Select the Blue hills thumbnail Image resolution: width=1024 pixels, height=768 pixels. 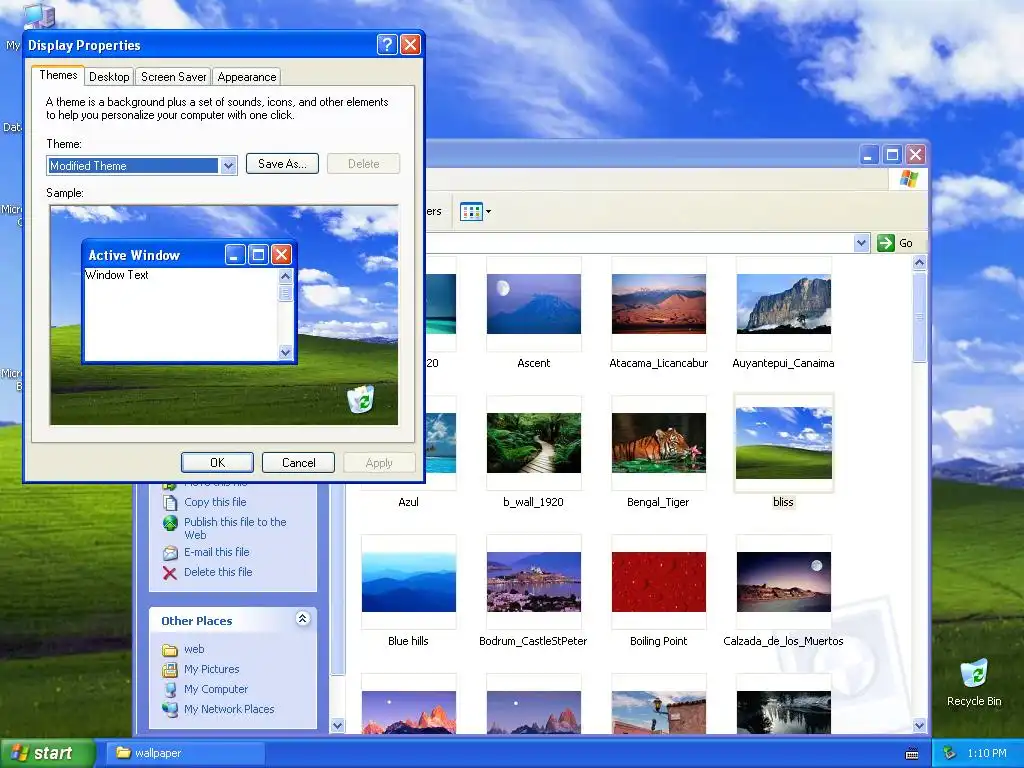coord(409,582)
